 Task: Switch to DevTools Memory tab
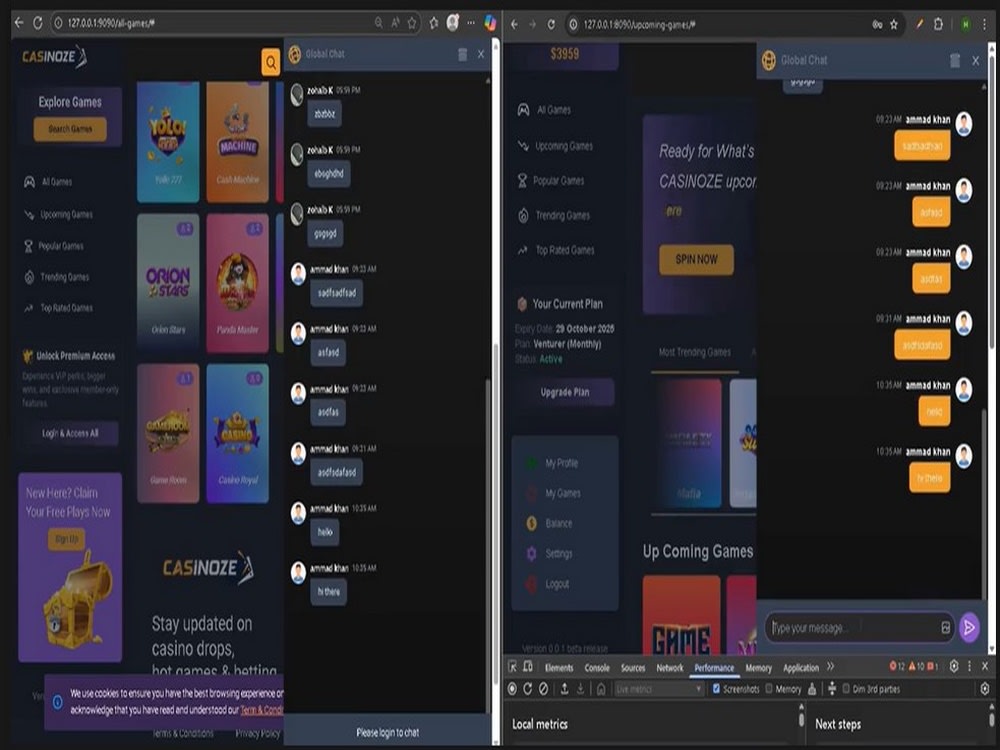(x=758, y=668)
